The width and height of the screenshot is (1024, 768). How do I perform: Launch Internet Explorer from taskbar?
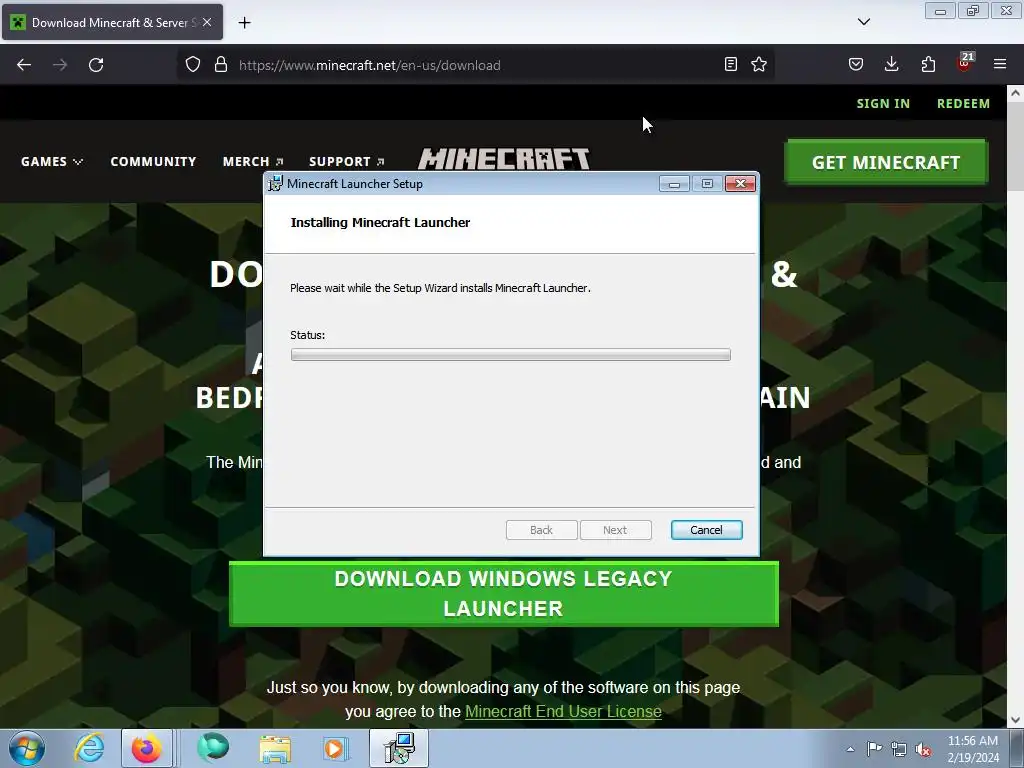click(89, 748)
